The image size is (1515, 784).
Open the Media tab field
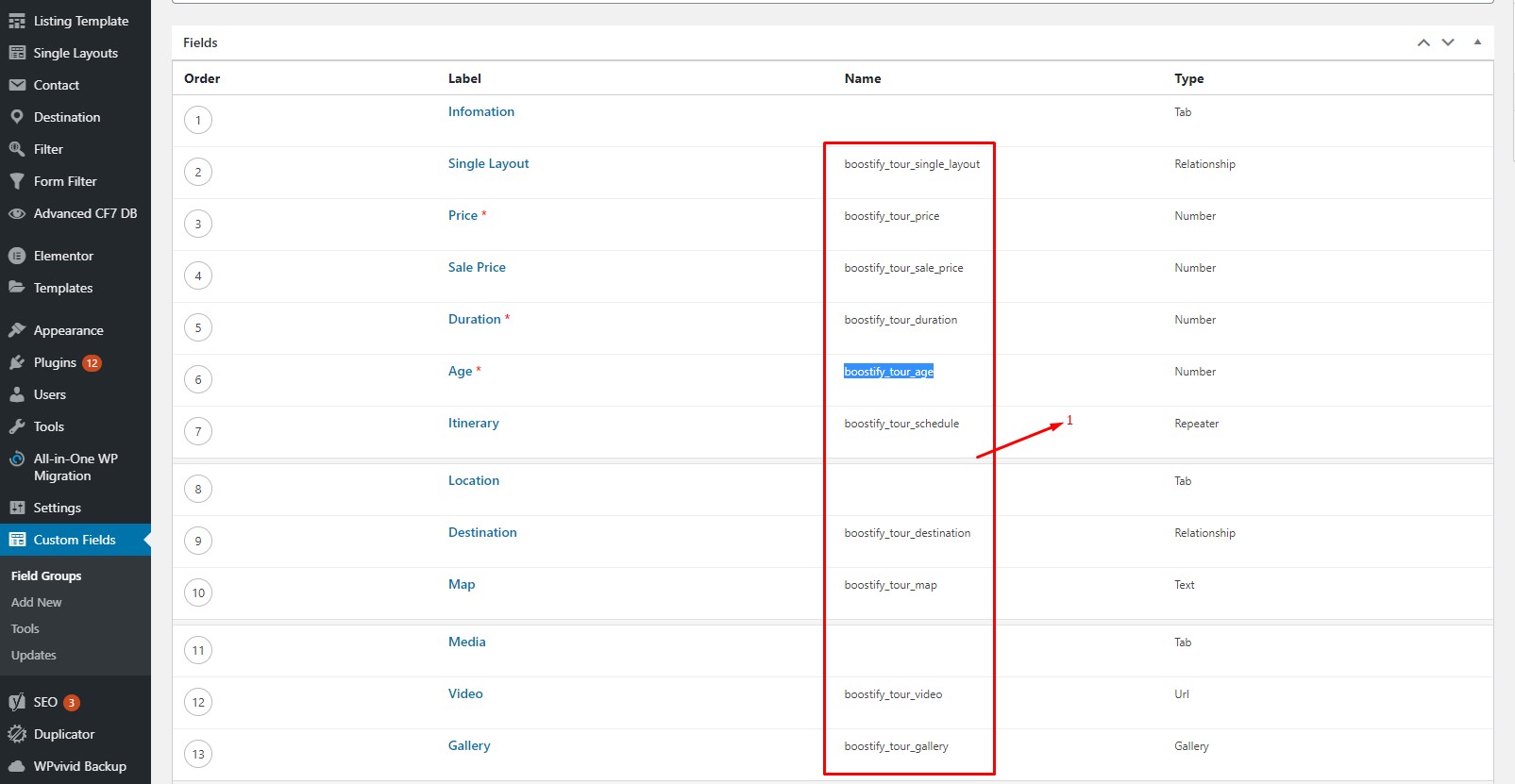pyautogui.click(x=467, y=642)
